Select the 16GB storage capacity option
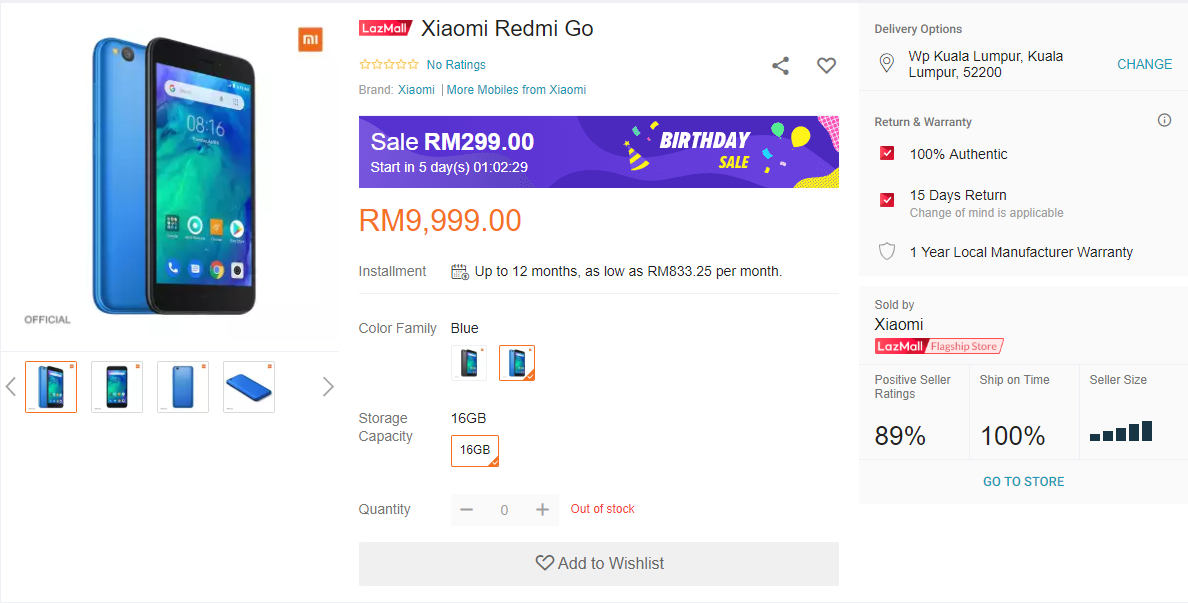The height and width of the screenshot is (603, 1188). pyautogui.click(x=475, y=451)
